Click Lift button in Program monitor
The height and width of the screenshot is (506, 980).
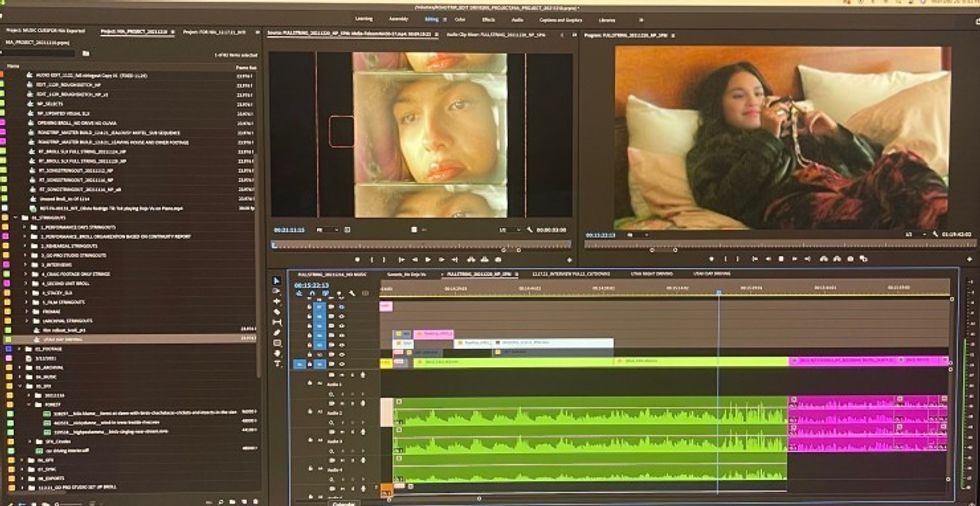point(823,259)
